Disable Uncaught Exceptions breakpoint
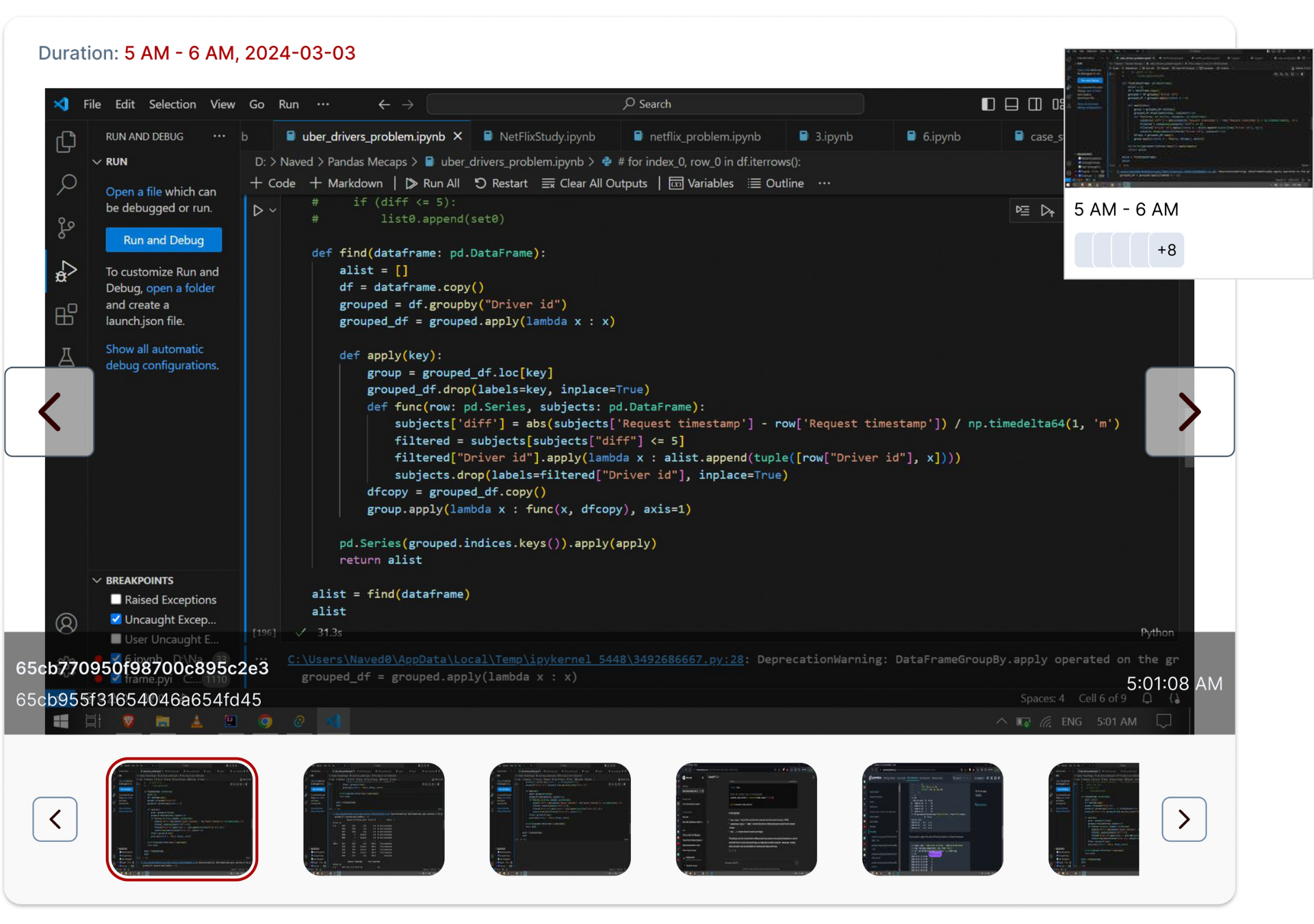 116,619
